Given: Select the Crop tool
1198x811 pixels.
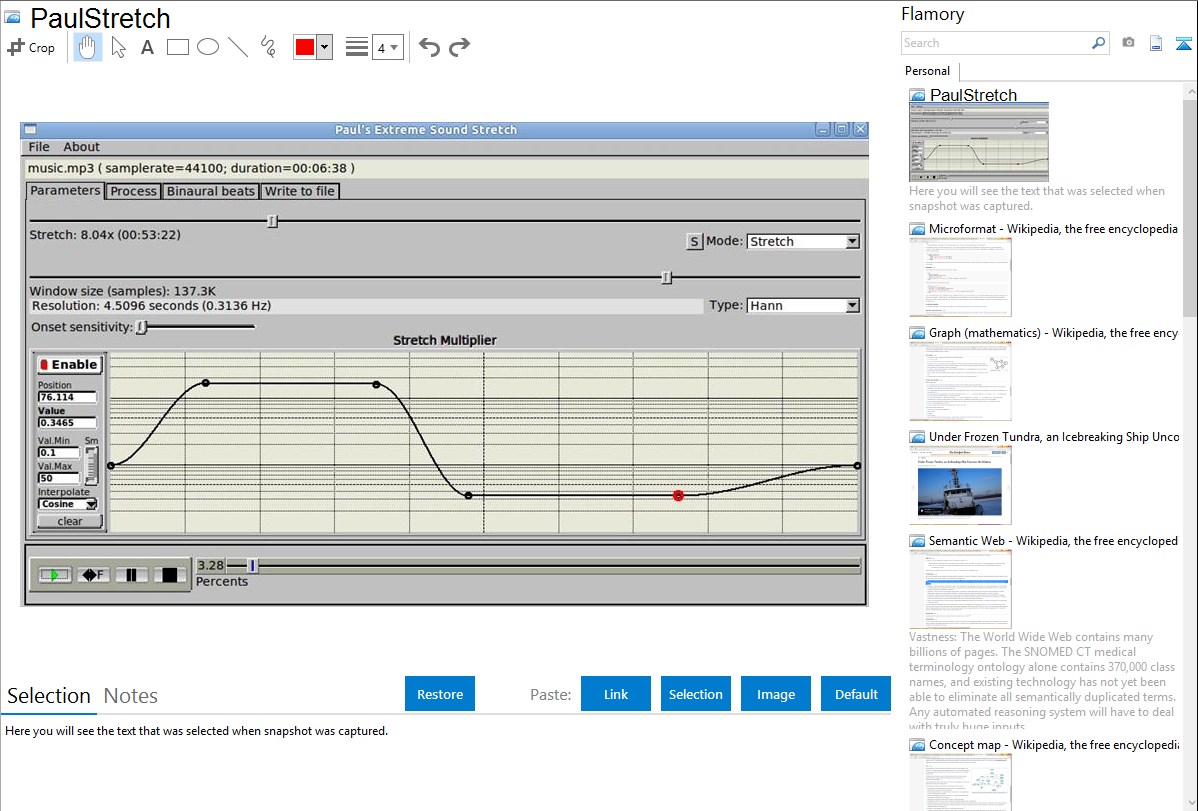Looking at the screenshot, I should [x=31, y=47].
